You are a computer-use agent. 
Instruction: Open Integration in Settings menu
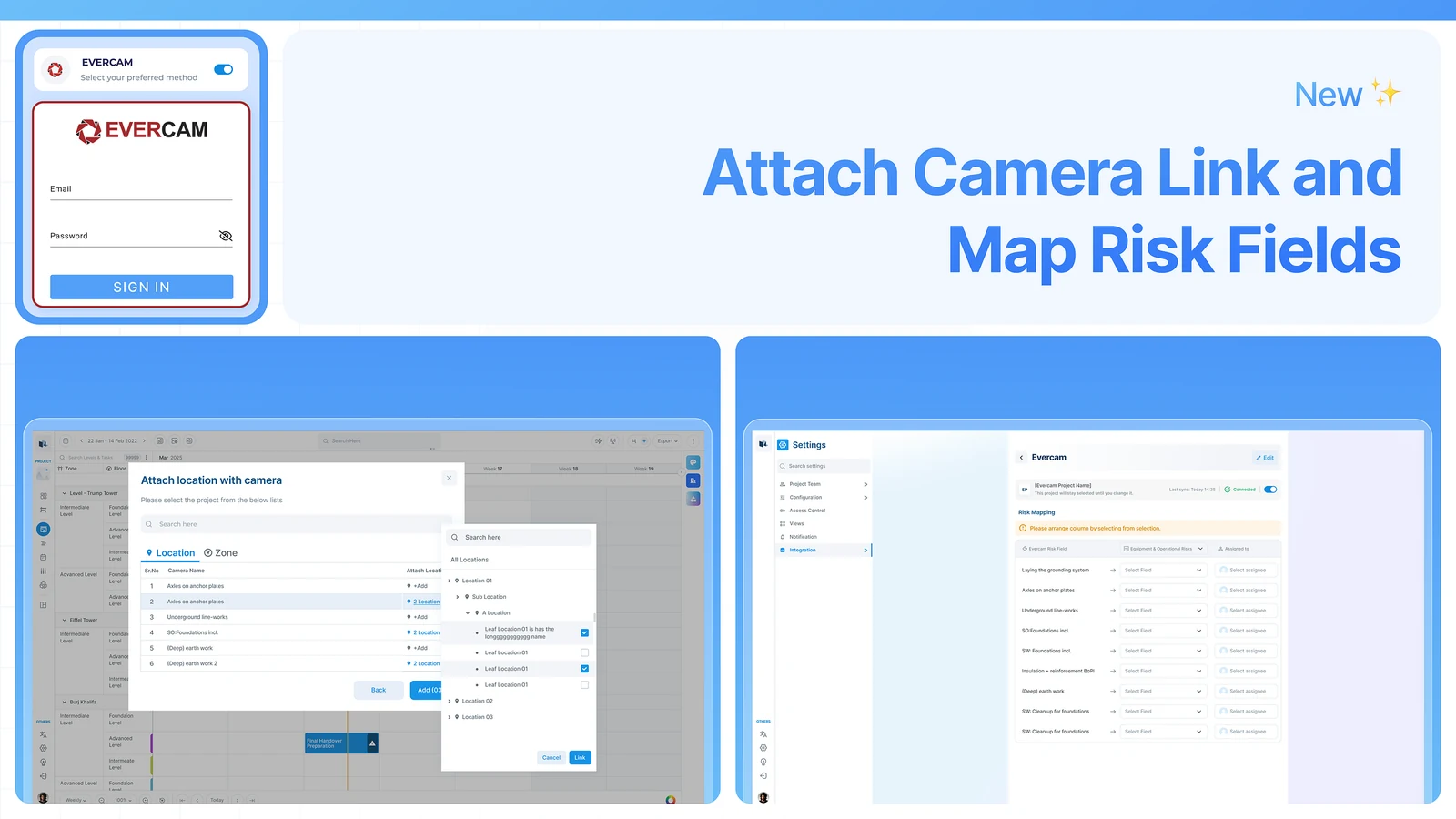point(824,550)
